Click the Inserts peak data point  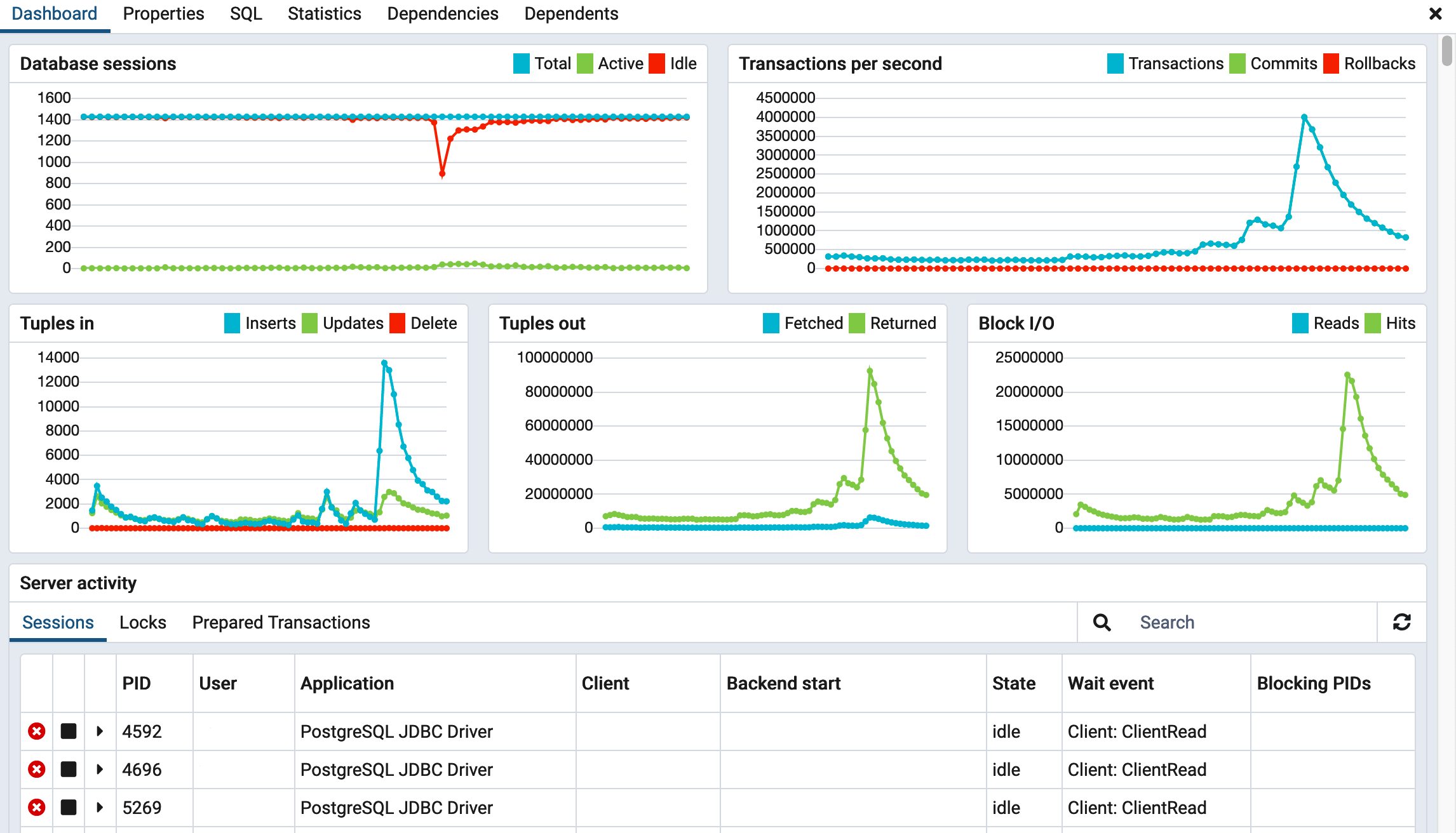pos(384,363)
